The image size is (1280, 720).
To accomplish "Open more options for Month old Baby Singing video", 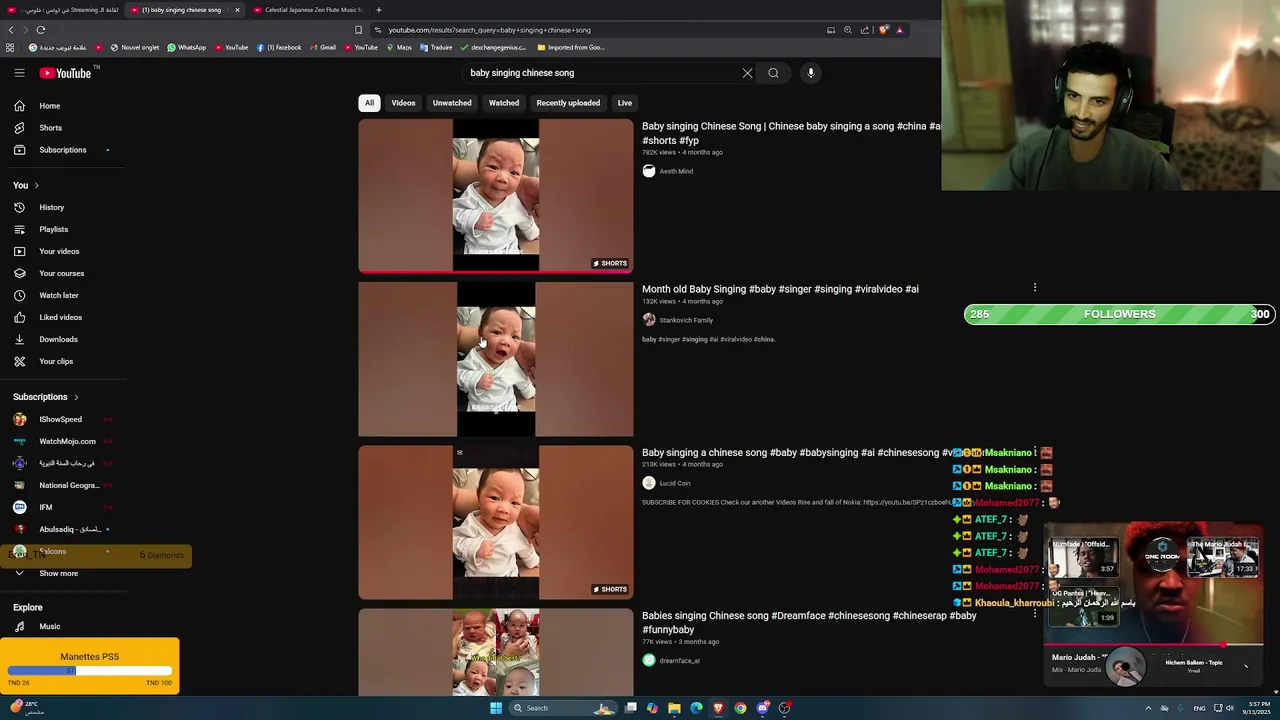I will [1035, 288].
